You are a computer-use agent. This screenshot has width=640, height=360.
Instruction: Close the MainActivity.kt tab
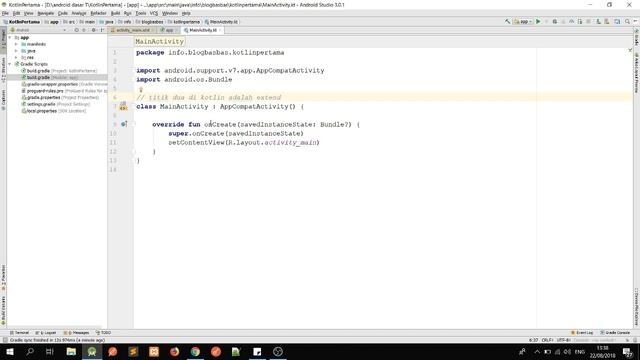[x=220, y=30]
